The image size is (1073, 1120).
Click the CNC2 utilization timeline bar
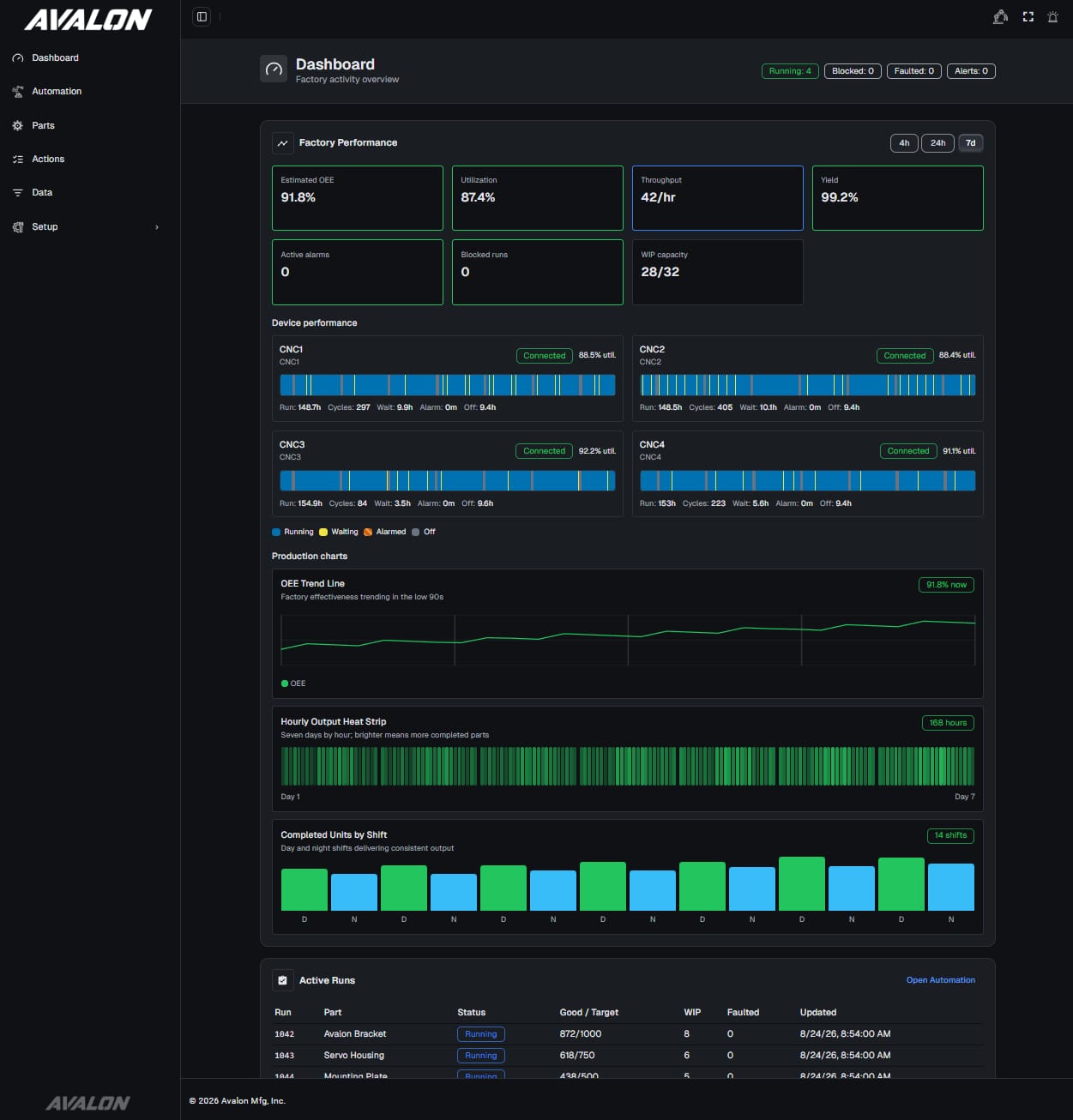click(x=808, y=385)
